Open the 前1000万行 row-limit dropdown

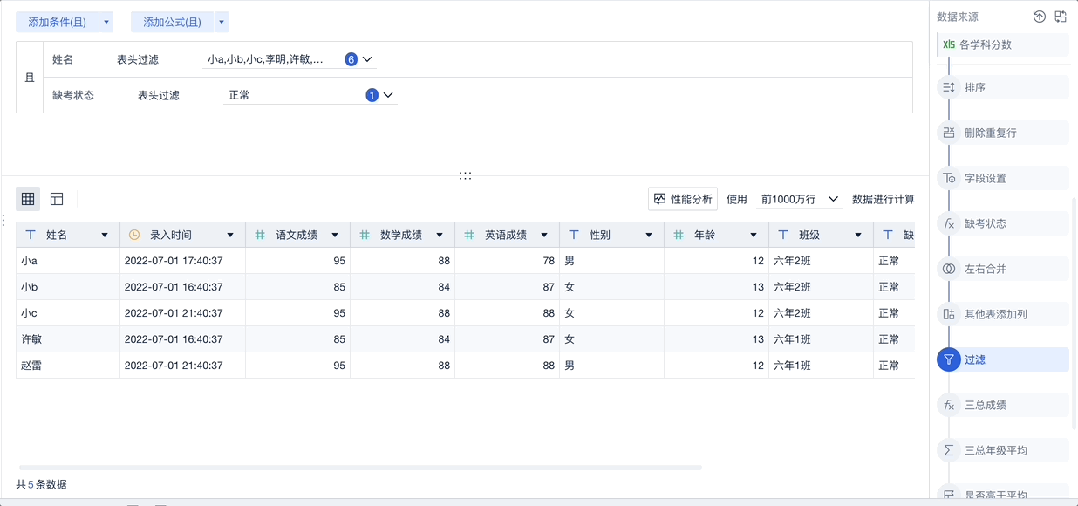point(799,199)
